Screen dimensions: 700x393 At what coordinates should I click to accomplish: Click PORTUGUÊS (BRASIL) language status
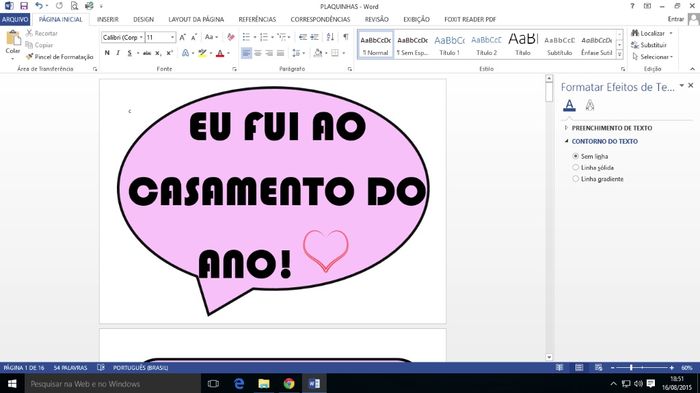(140, 368)
